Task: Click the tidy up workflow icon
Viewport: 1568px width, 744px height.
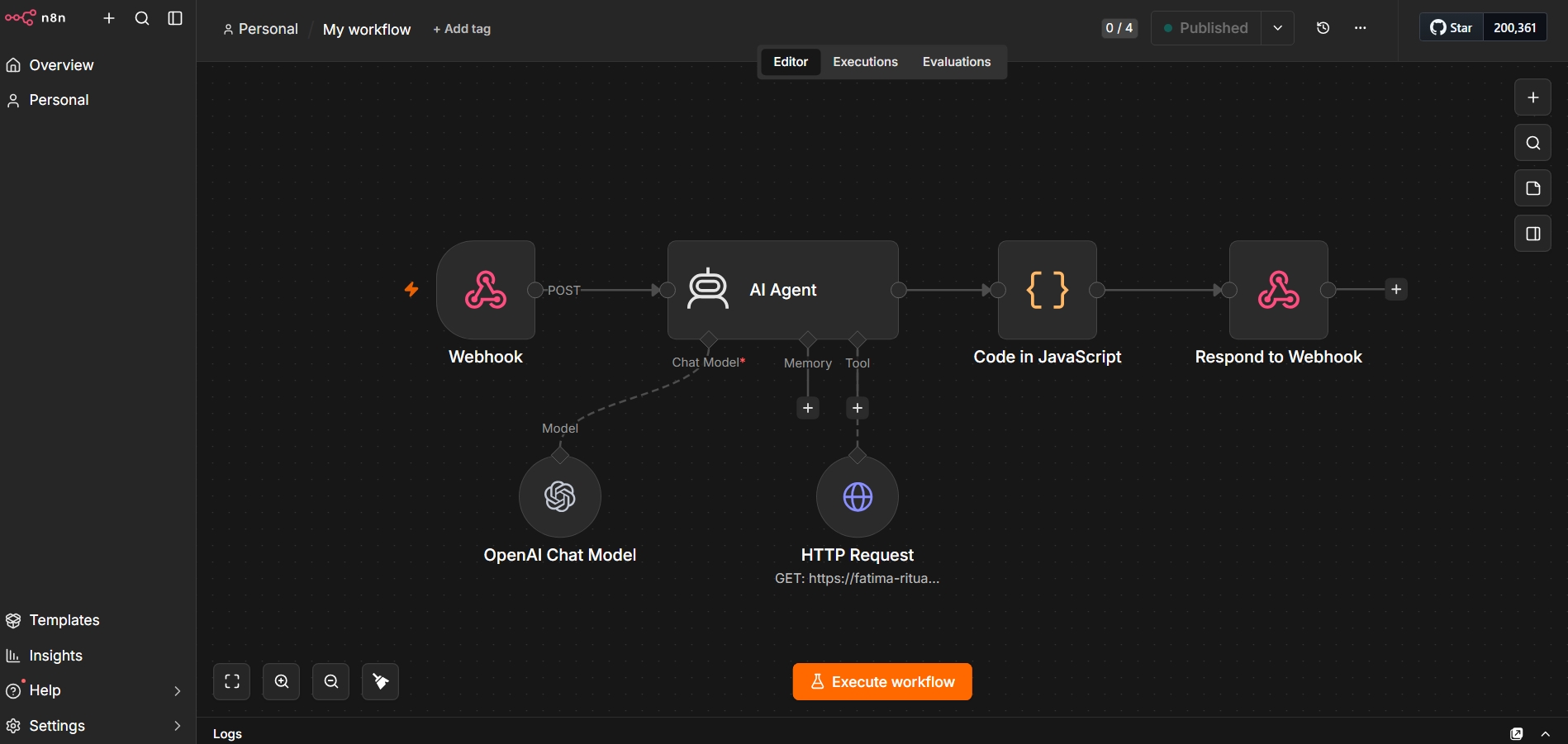Action: pos(381,681)
